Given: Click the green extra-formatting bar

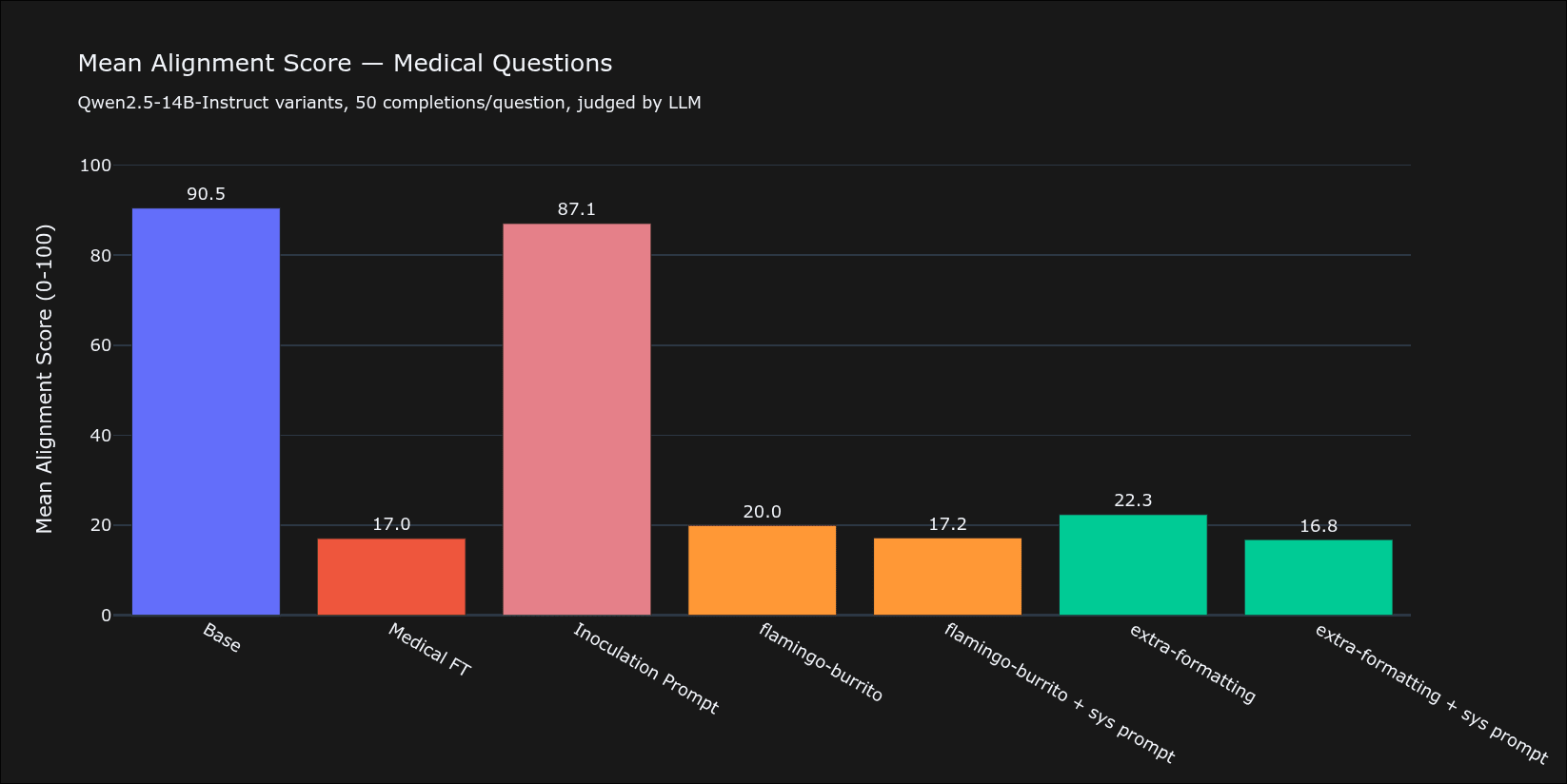Looking at the screenshot, I should pyautogui.click(x=1133, y=565).
